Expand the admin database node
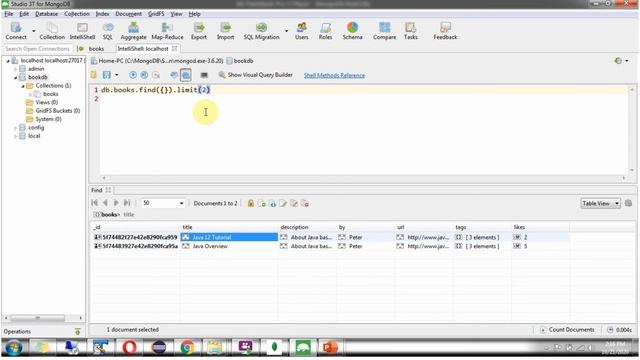The image size is (640, 360). pyautogui.click(x=16, y=69)
